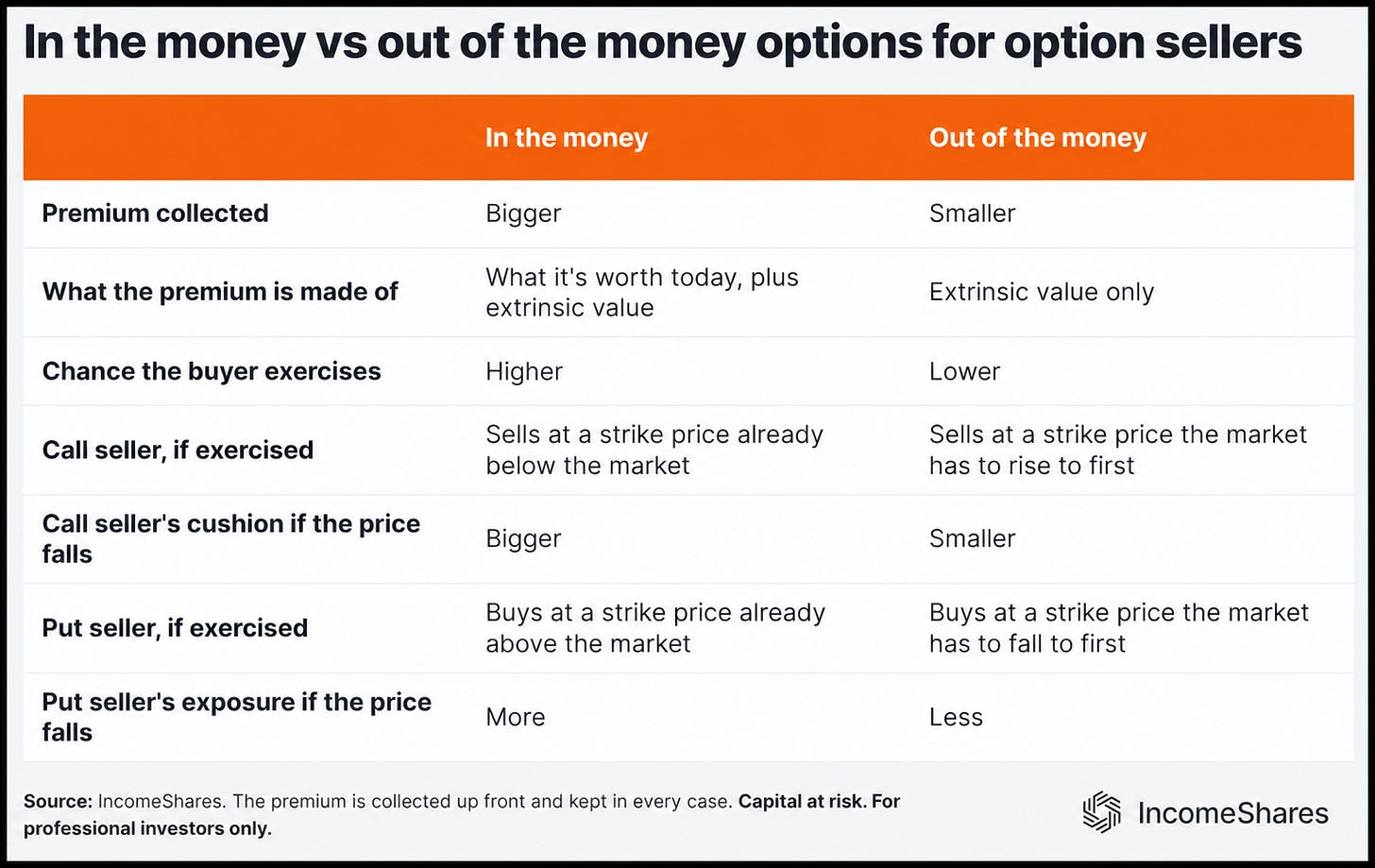Click 'What it's worth today, plus extrinsic value'

point(642,292)
